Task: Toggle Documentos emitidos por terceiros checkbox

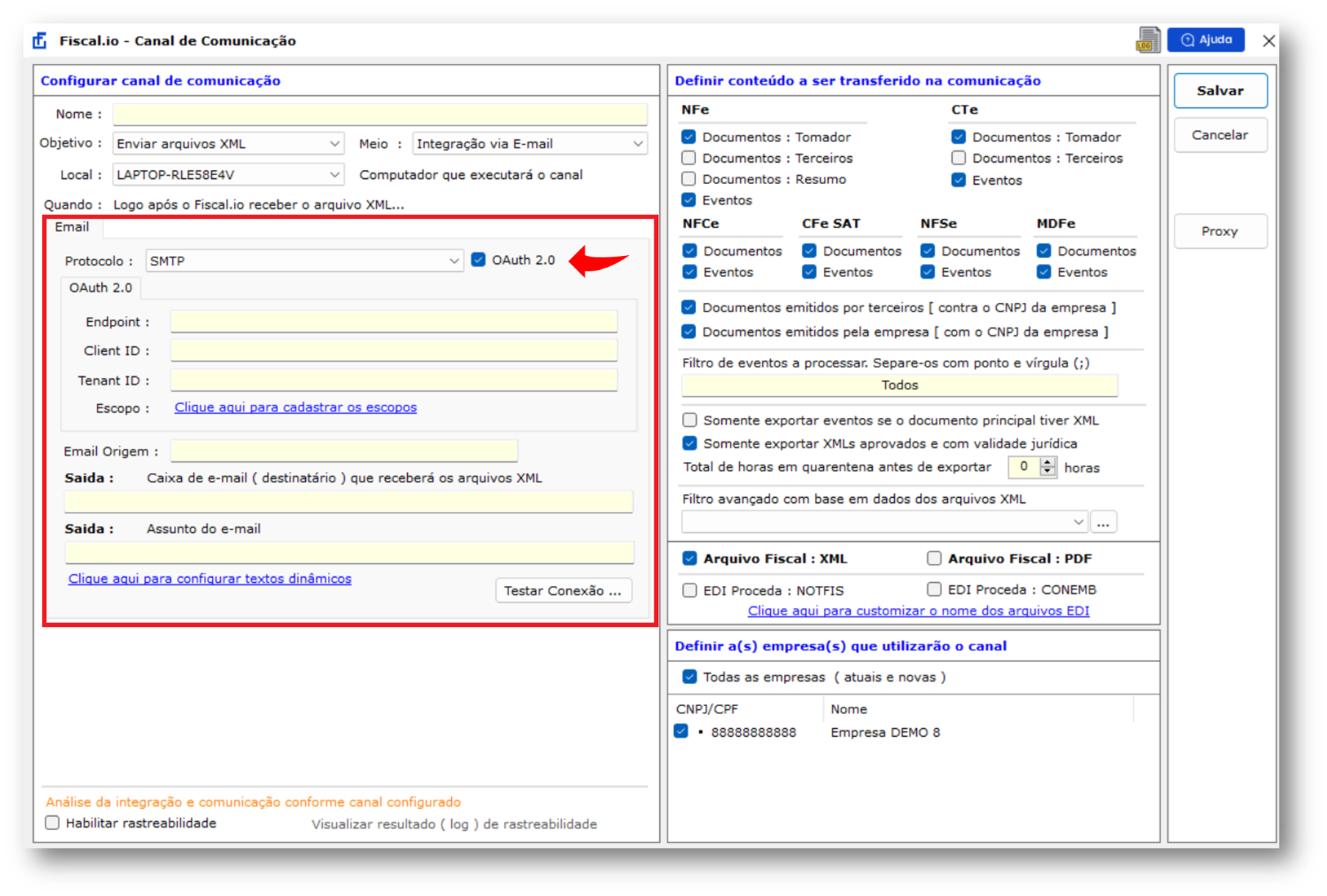Action: coord(689,307)
